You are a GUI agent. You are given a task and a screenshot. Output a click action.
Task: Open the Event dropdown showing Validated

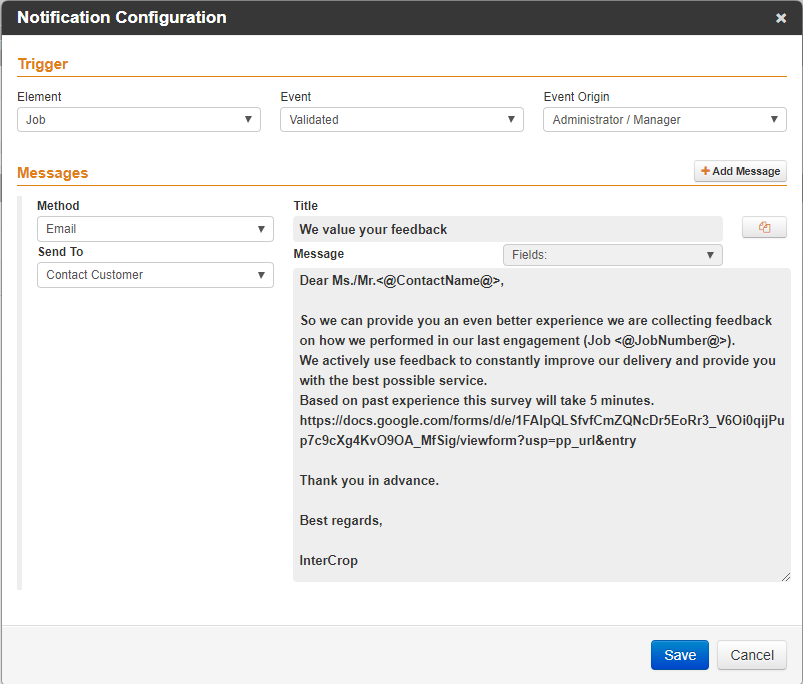(402, 119)
